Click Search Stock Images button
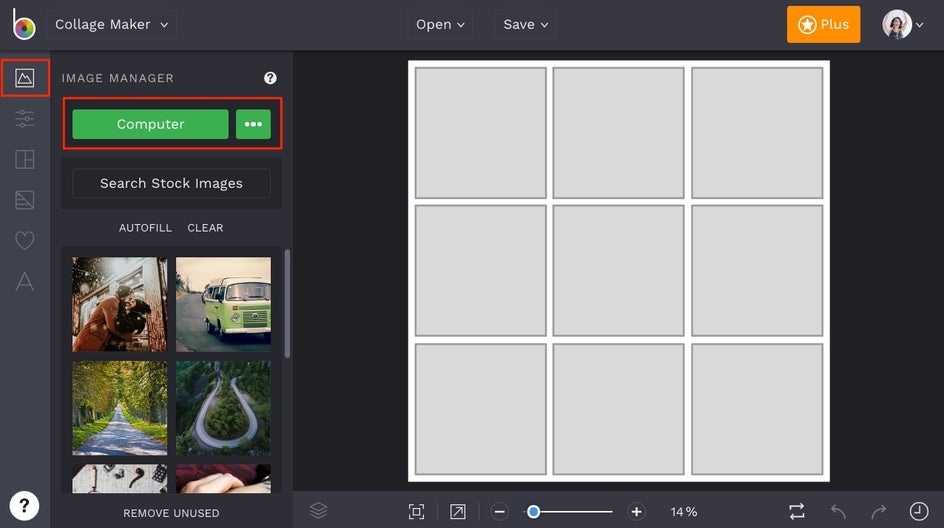Viewport: 944px width, 528px height. 172,183
